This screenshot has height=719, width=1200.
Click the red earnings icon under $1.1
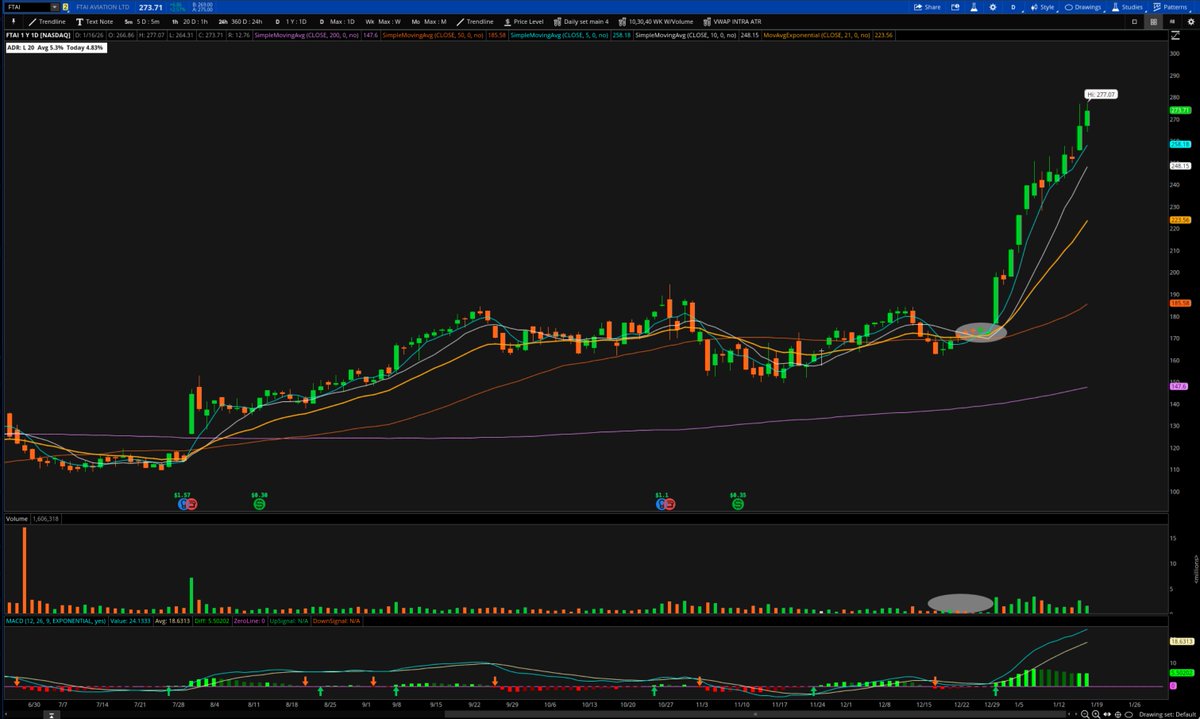(669, 505)
